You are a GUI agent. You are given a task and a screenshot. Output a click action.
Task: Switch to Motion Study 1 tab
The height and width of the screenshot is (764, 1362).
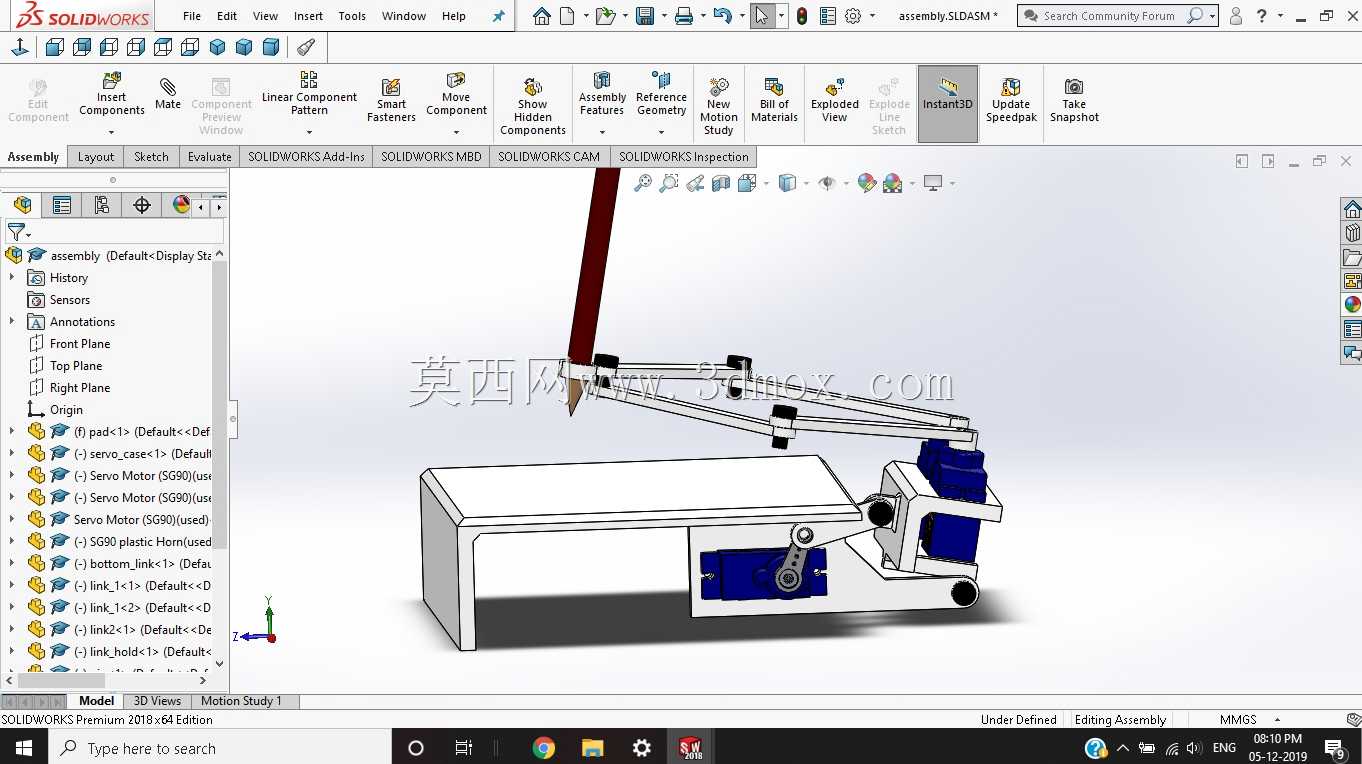coord(241,701)
